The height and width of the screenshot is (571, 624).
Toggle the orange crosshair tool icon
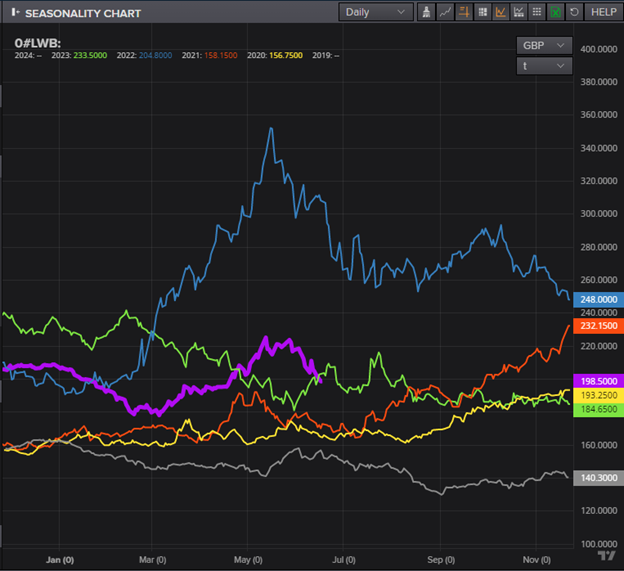point(464,12)
